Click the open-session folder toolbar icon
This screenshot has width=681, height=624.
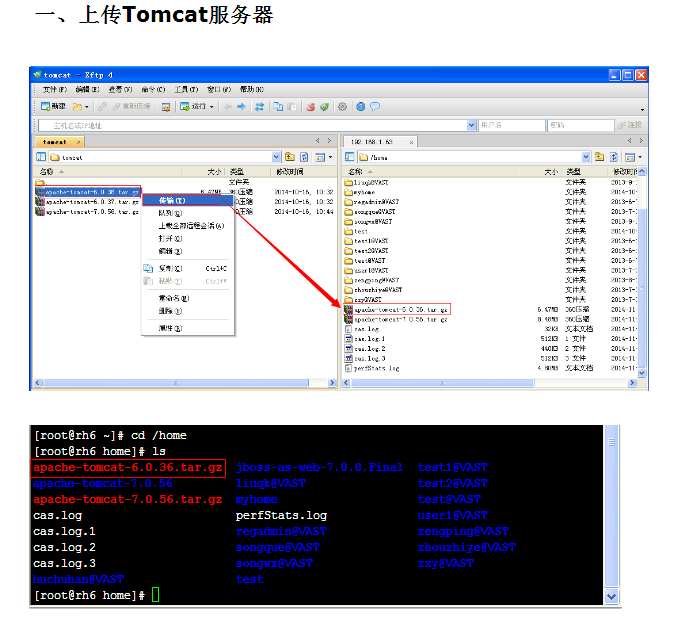[x=77, y=106]
